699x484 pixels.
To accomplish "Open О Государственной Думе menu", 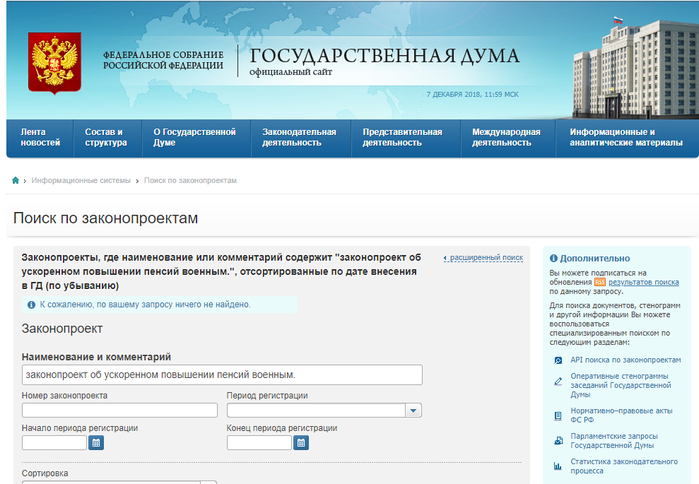I will 195,137.
